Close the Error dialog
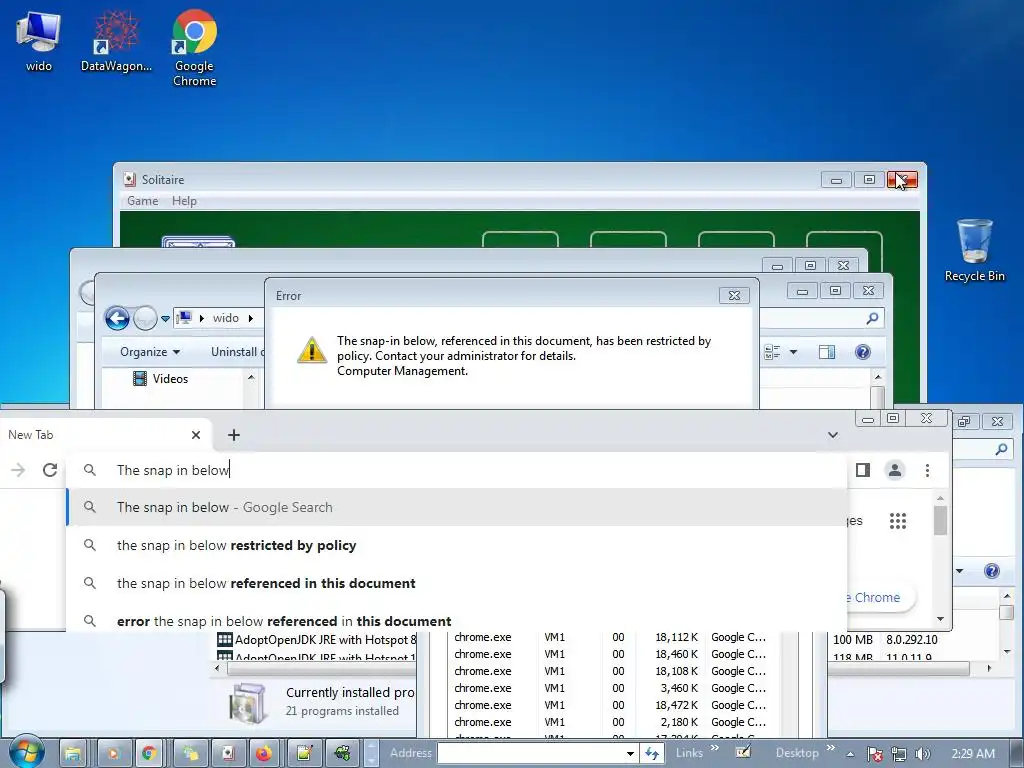Image resolution: width=1024 pixels, height=768 pixels. pyautogui.click(x=734, y=295)
